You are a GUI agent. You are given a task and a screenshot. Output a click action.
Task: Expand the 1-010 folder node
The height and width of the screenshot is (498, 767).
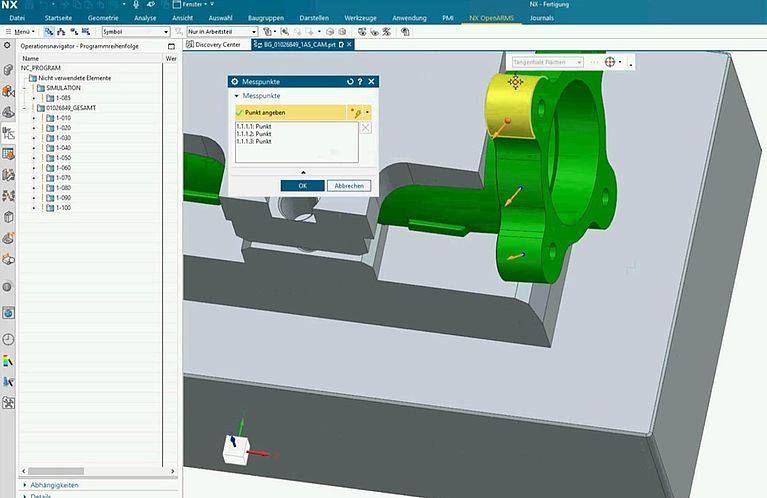(x=34, y=118)
